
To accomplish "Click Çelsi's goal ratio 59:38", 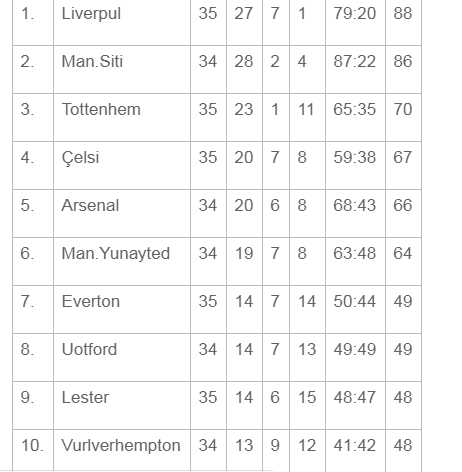I will click(x=355, y=158).
